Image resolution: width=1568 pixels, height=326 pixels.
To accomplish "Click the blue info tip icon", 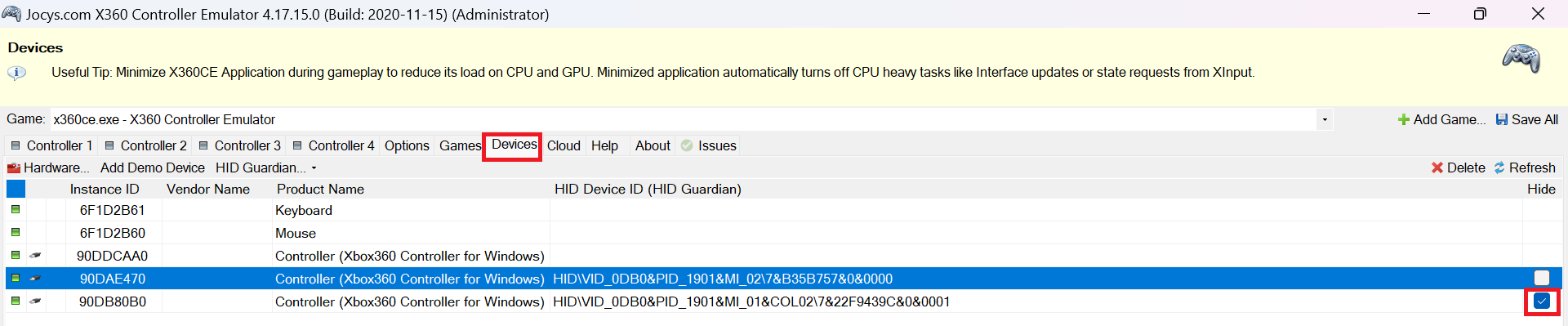I will point(16,73).
